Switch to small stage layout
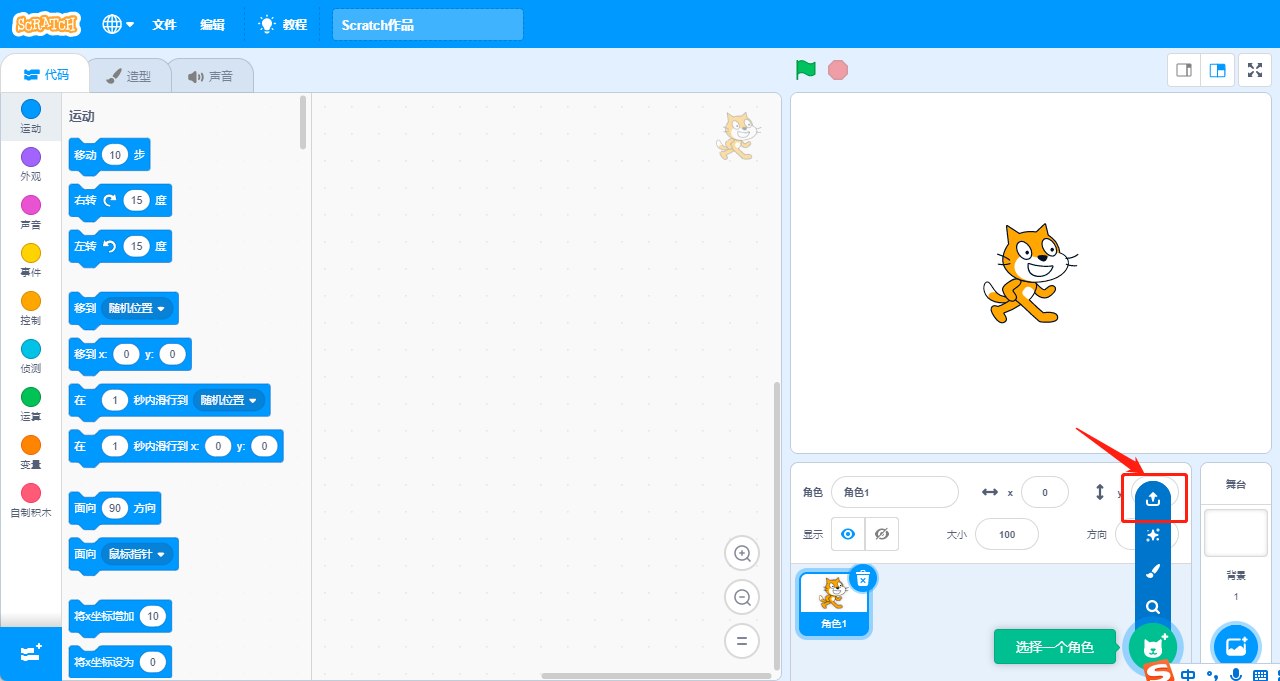The width and height of the screenshot is (1280, 681). click(1184, 70)
